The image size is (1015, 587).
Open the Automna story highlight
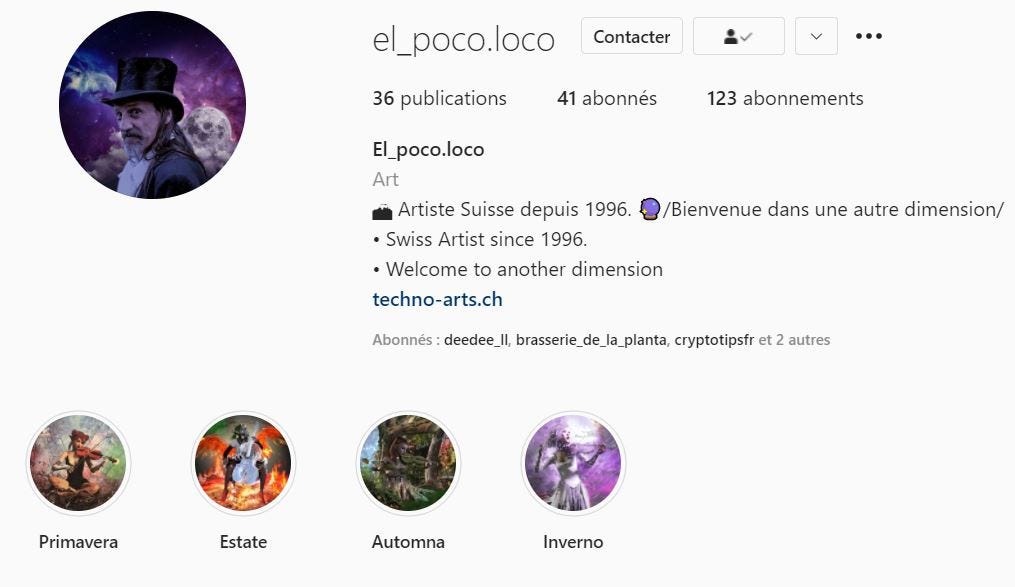(x=408, y=463)
